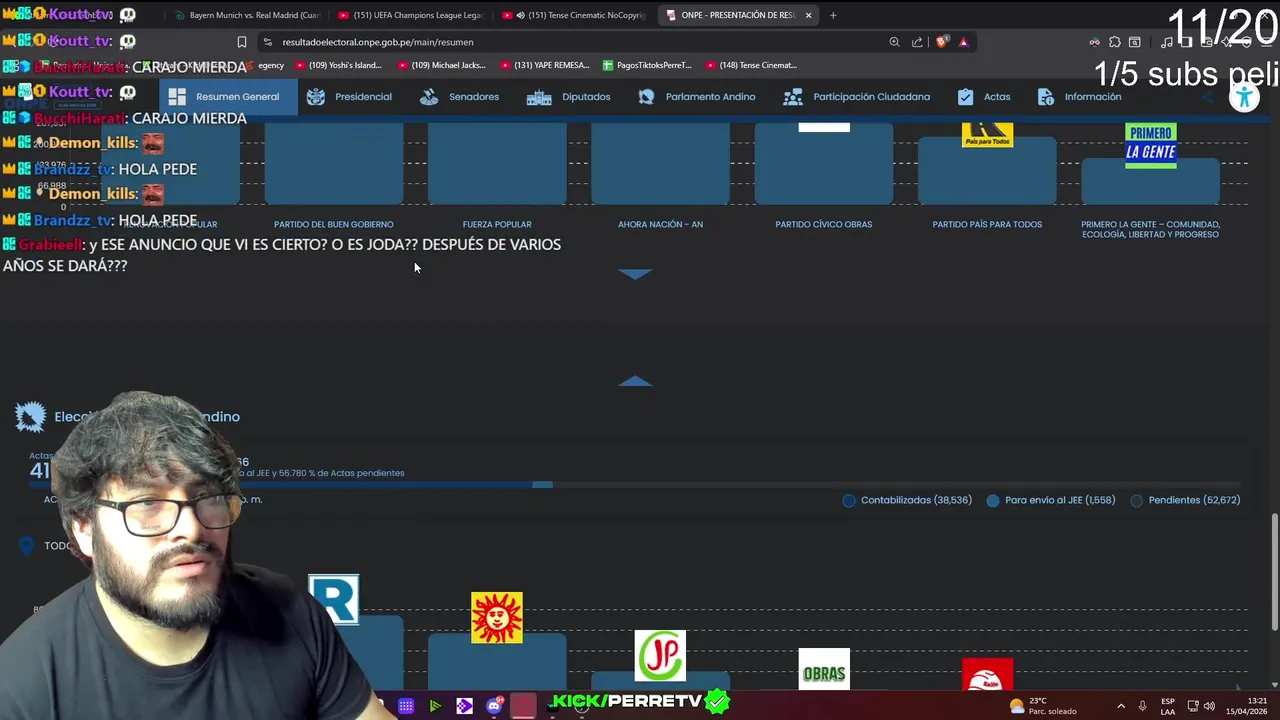1280x720 pixels.
Task: Open the browser extensions puzzle icon
Action: [x=1115, y=42]
